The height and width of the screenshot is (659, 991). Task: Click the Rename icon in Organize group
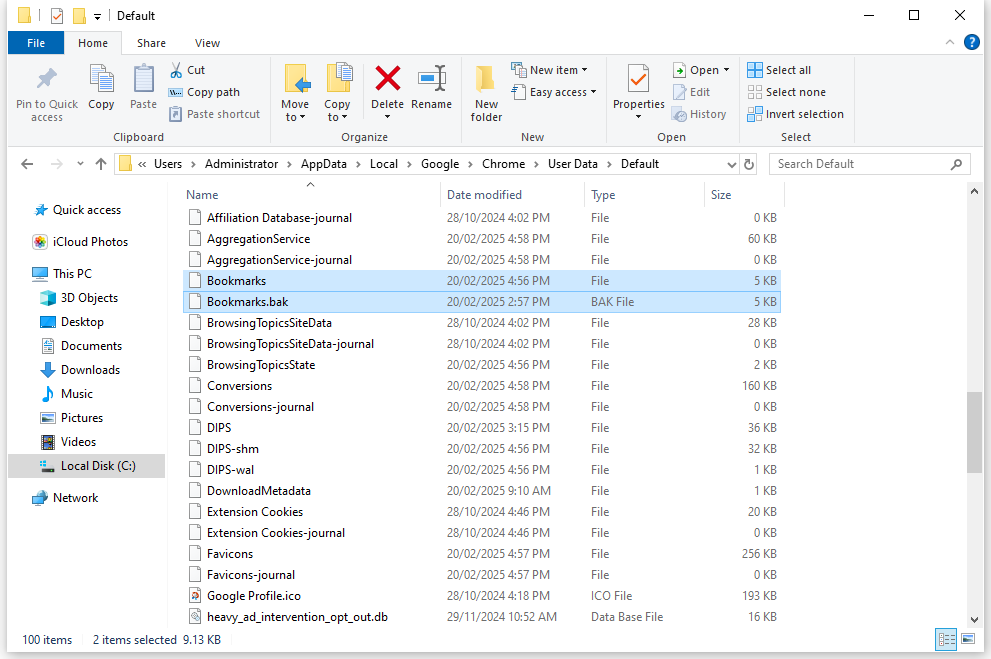(x=431, y=80)
